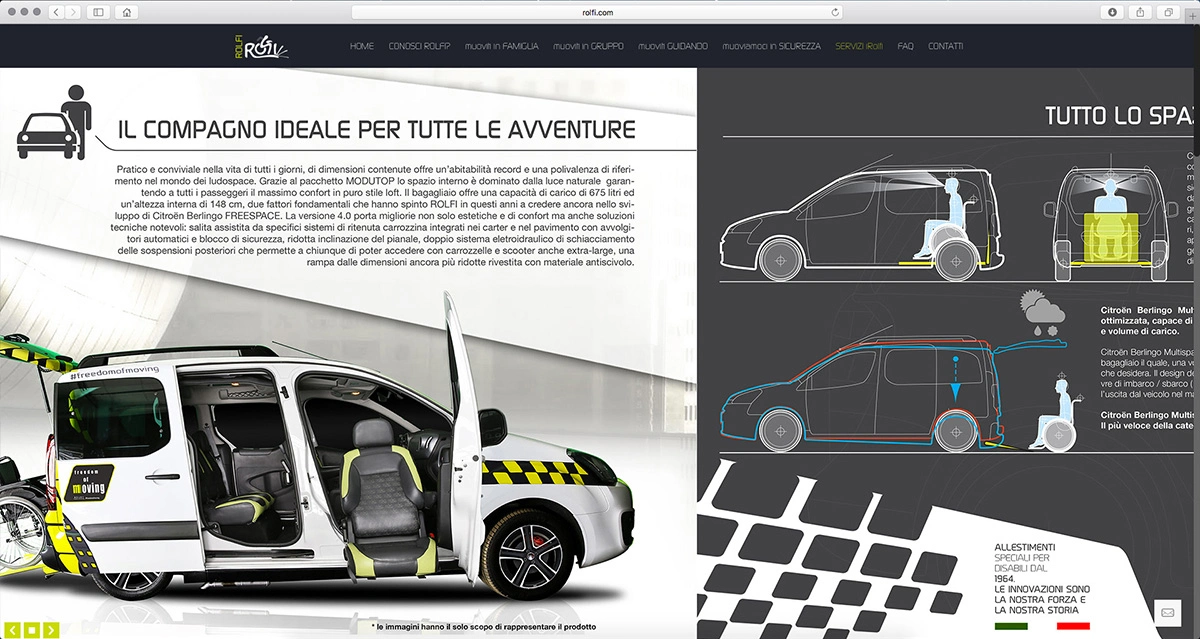This screenshot has height=639, width=1200.
Task: Open the SERVIZI iRolfi link
Action: (x=859, y=46)
